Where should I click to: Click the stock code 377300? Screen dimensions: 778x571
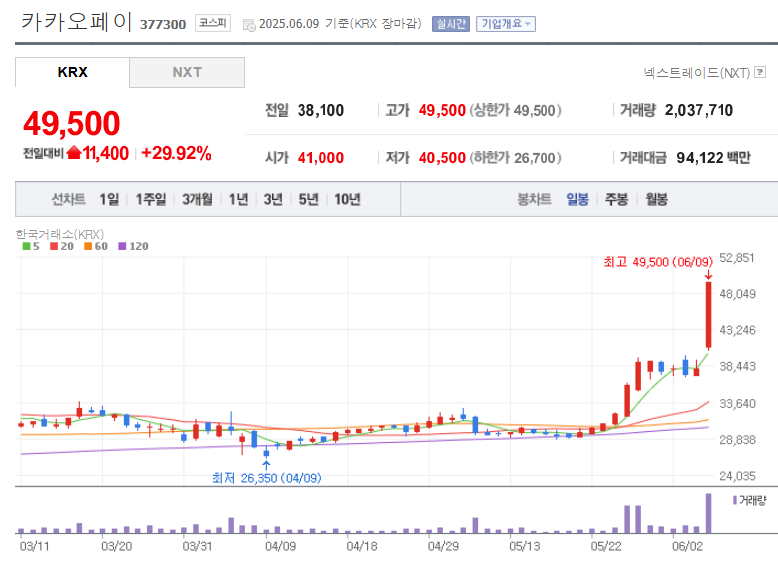click(x=163, y=24)
